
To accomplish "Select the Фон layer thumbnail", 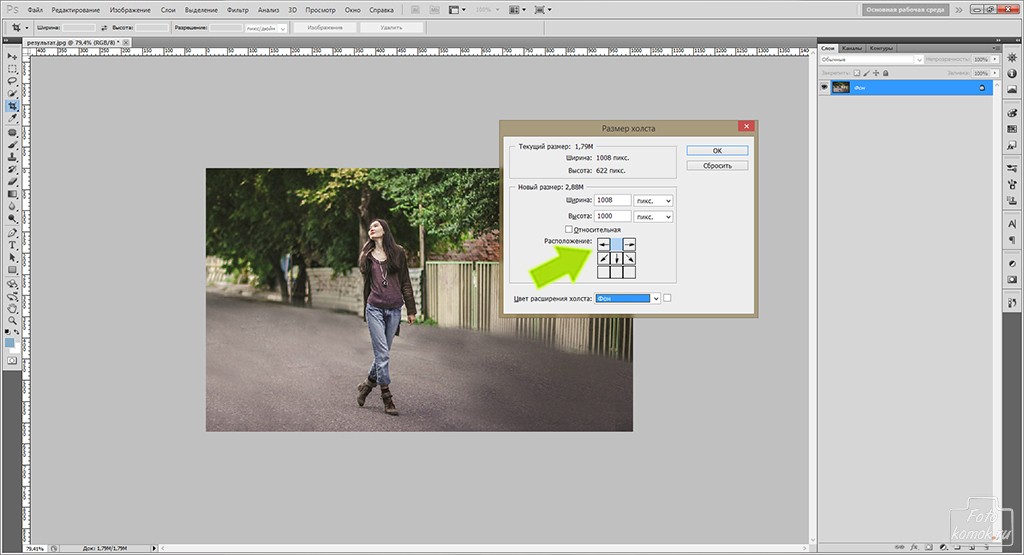I will 840,87.
